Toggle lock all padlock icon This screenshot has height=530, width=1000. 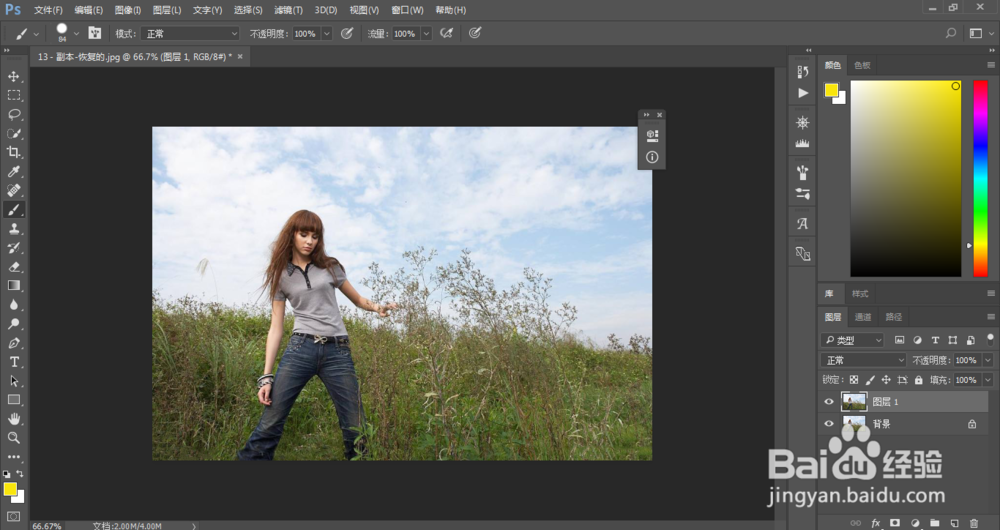point(918,380)
